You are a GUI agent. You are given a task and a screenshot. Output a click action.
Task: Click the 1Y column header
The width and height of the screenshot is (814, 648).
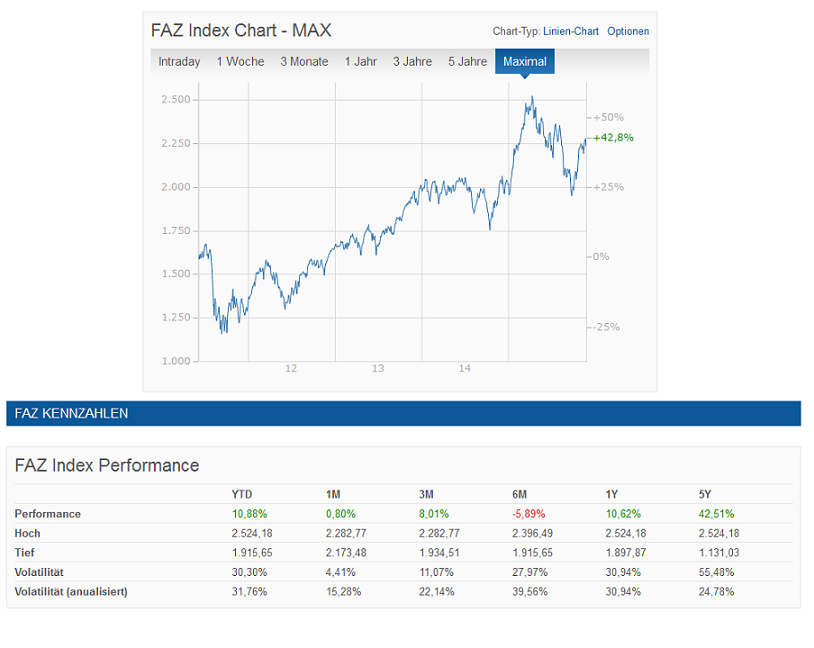(612, 494)
